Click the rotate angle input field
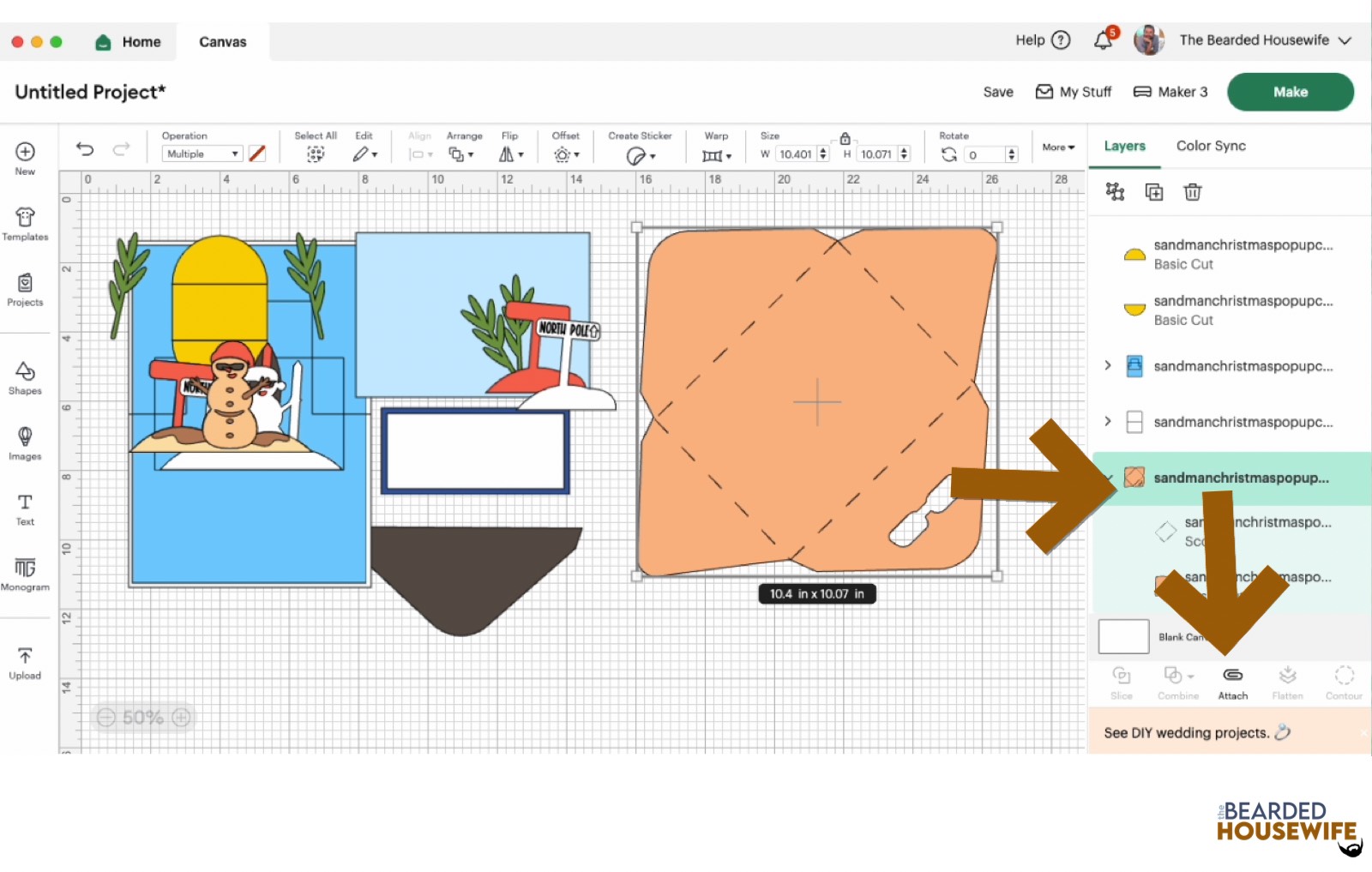The image size is (1372, 872). (984, 155)
